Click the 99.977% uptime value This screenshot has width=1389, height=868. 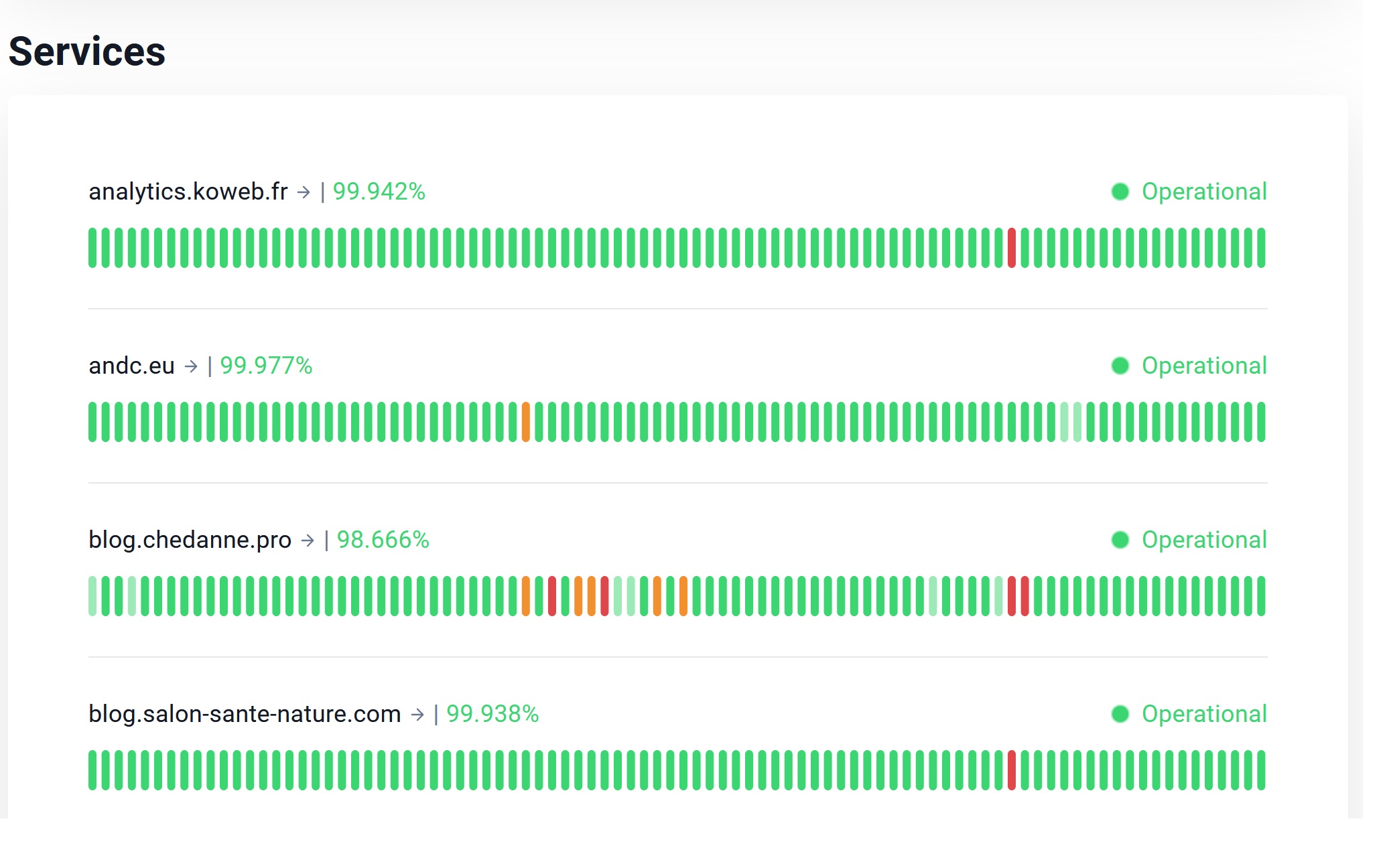point(267,366)
